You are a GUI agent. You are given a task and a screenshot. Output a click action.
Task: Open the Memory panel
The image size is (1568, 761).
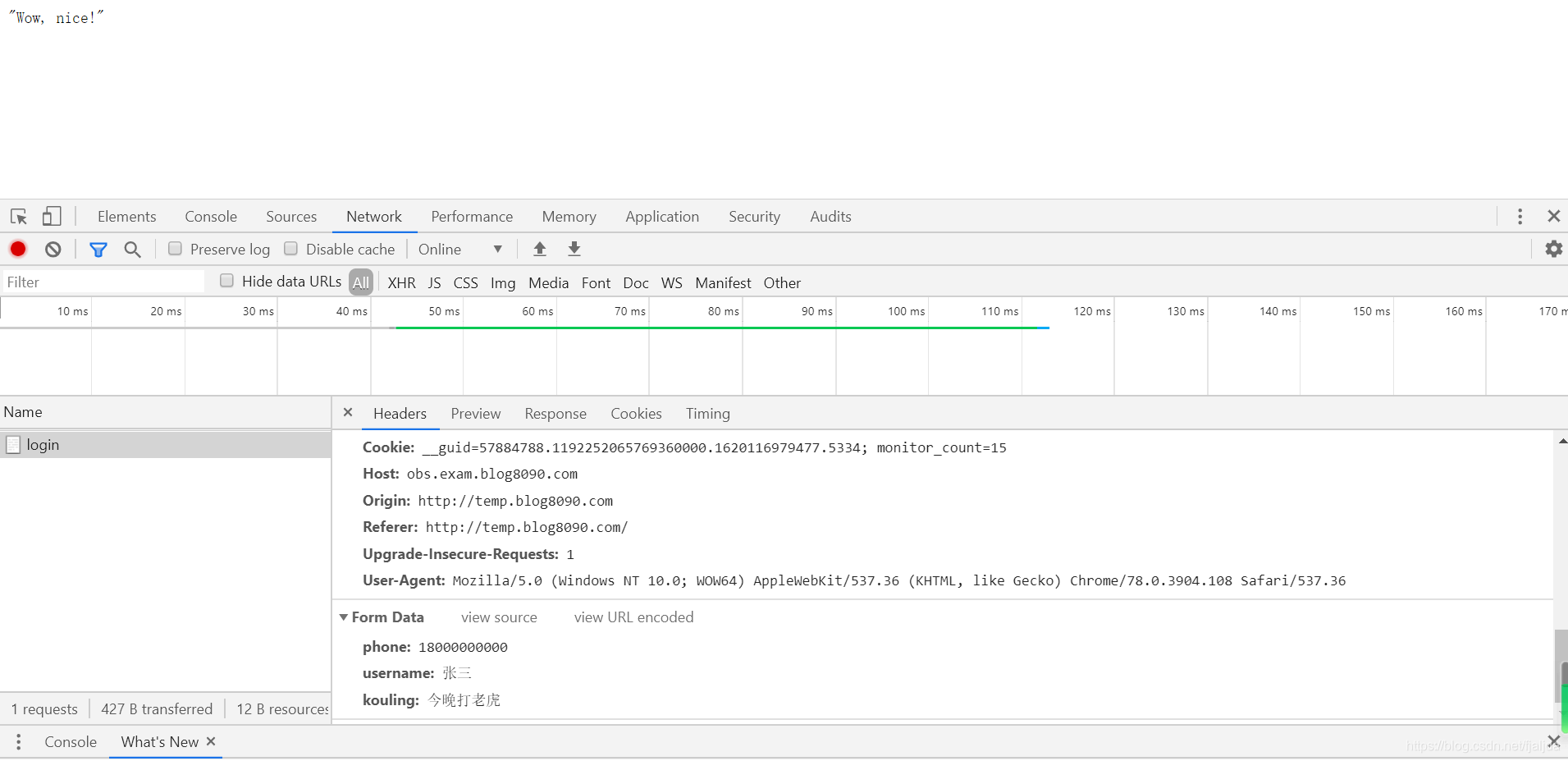(569, 217)
